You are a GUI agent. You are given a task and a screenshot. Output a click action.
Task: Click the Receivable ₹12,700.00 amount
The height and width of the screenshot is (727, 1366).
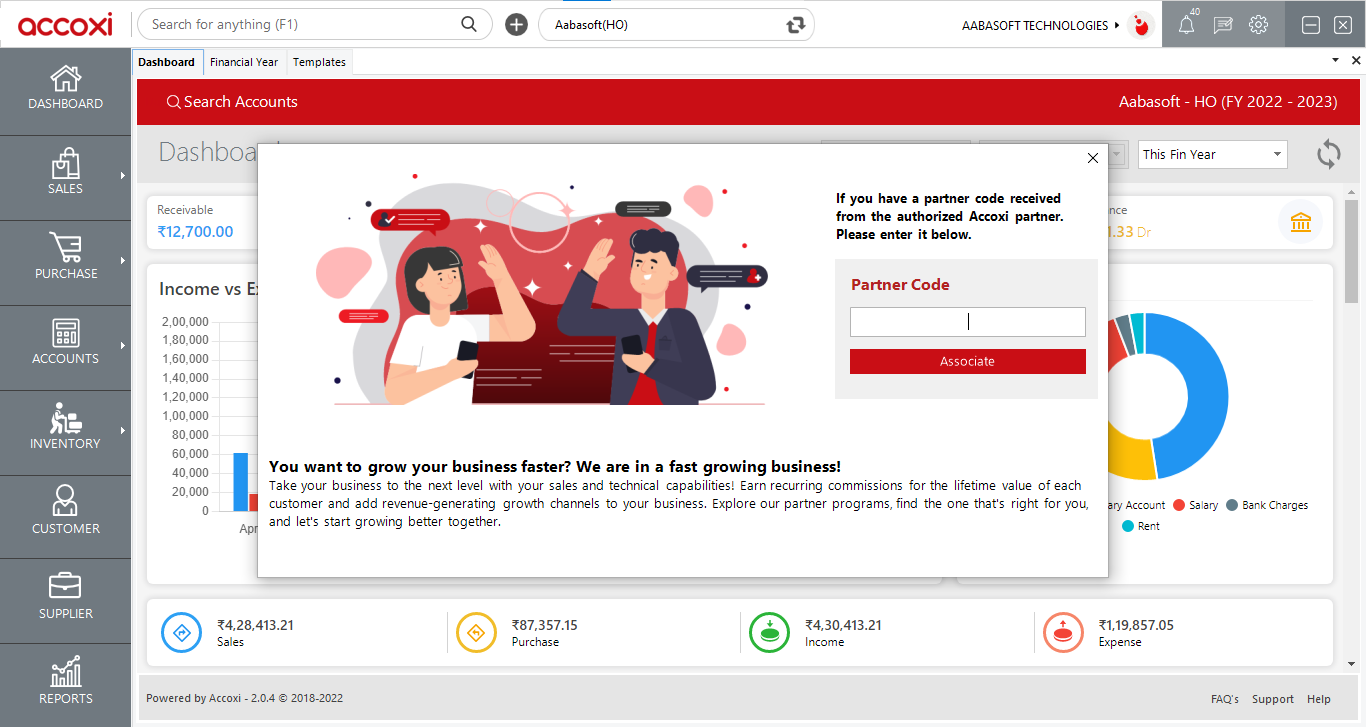[195, 232]
